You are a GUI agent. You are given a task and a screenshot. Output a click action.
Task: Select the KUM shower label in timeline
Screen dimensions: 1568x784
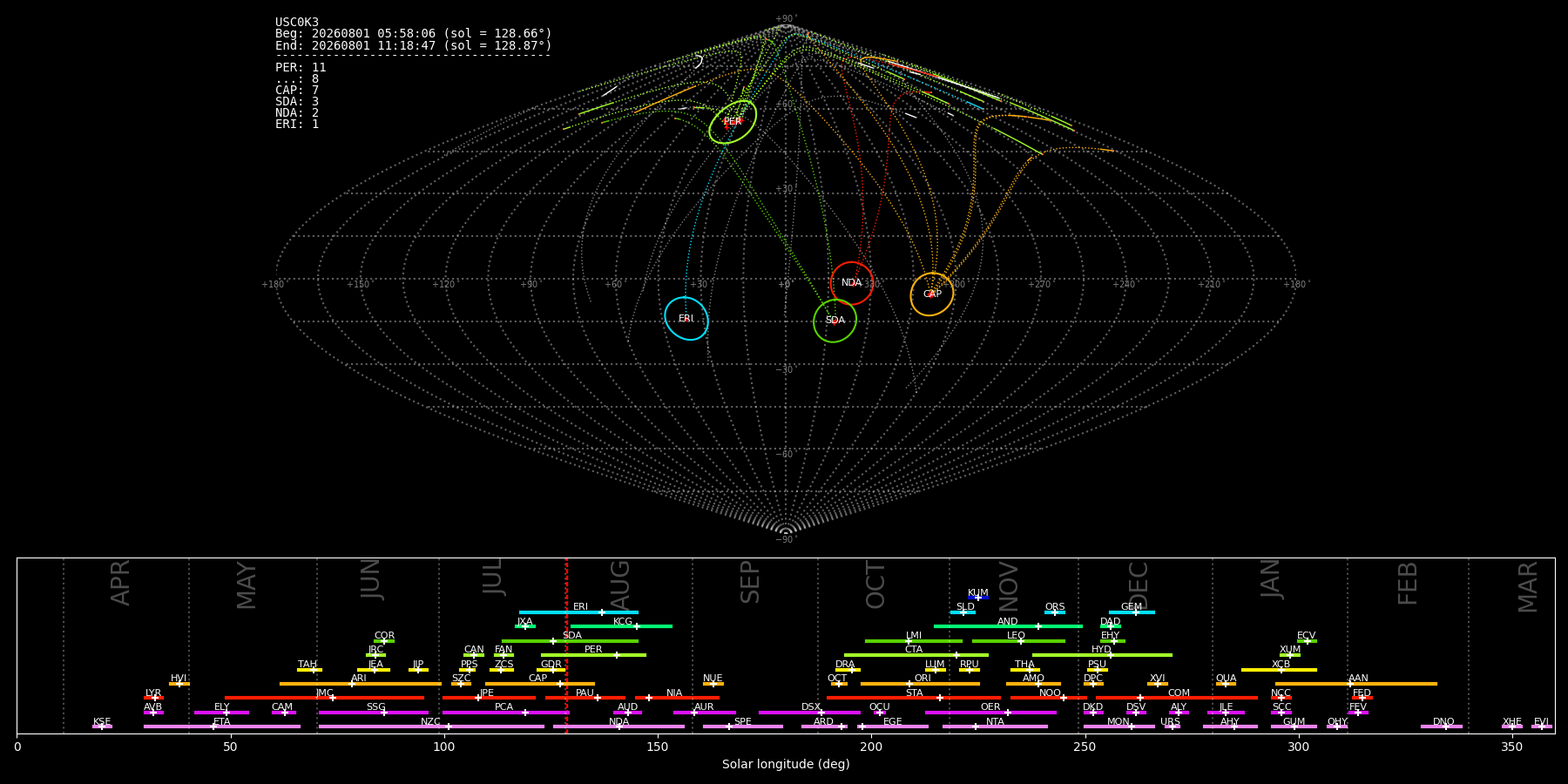[978, 593]
